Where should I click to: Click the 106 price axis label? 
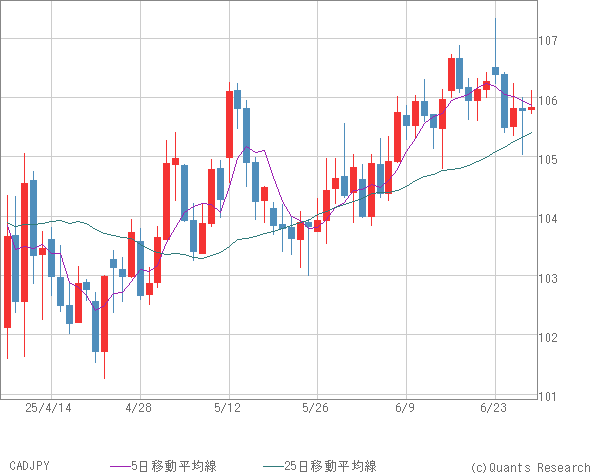point(548,100)
